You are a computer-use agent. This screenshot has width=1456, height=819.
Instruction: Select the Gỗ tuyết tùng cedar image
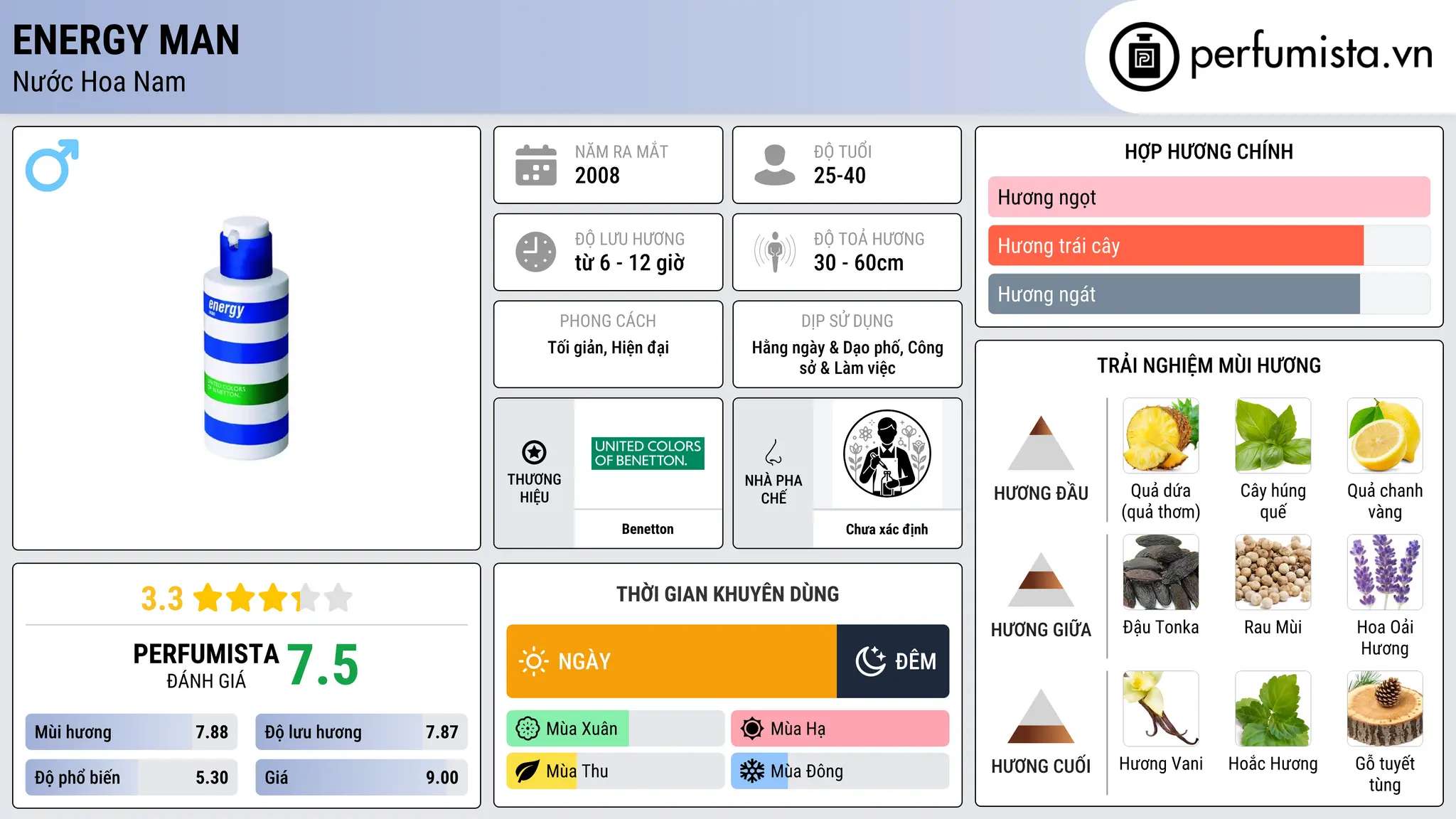click(1385, 709)
